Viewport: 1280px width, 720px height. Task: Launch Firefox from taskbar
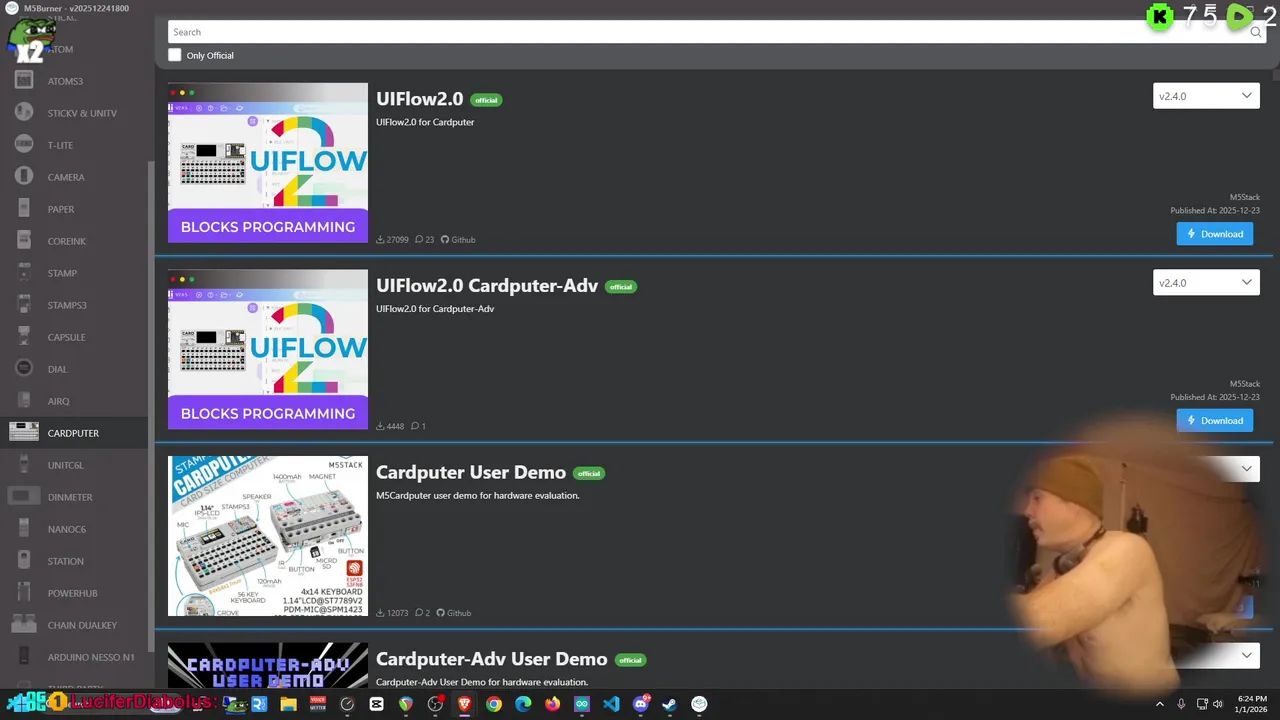coord(553,704)
